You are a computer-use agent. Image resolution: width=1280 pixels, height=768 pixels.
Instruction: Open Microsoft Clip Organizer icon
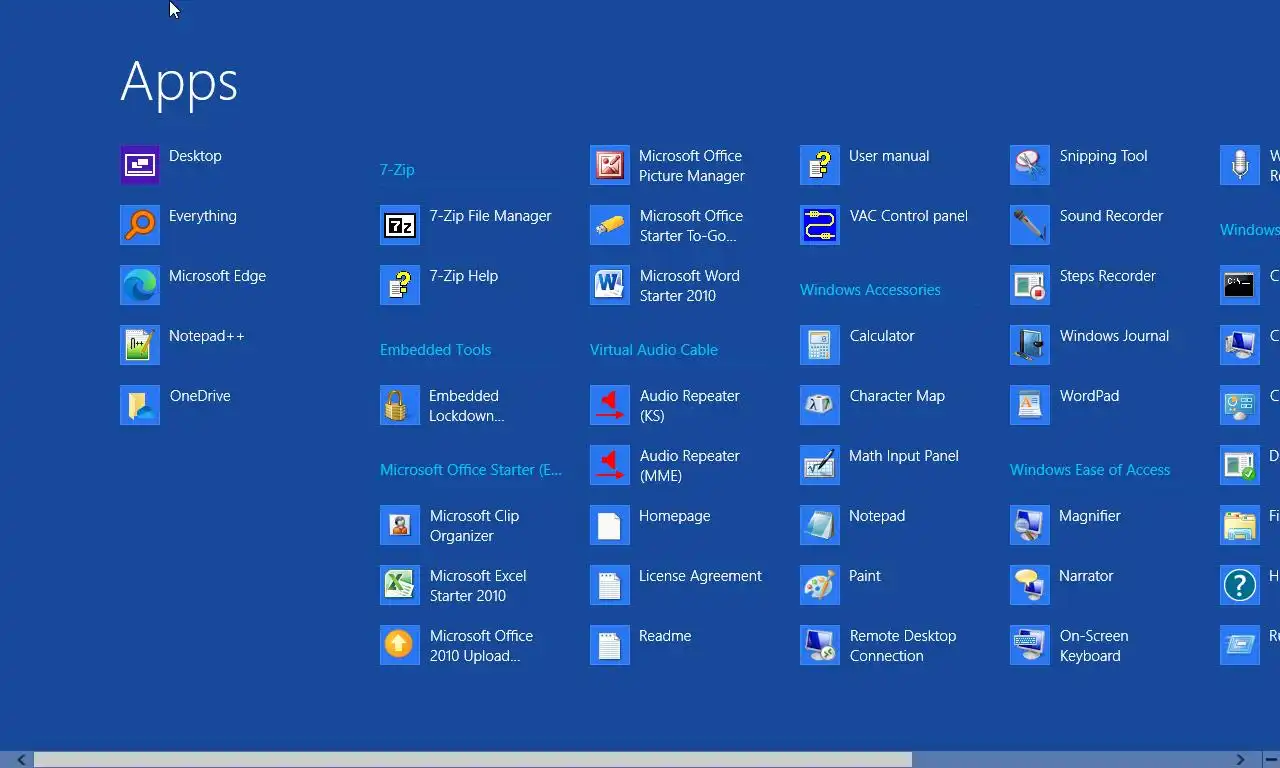coord(400,525)
